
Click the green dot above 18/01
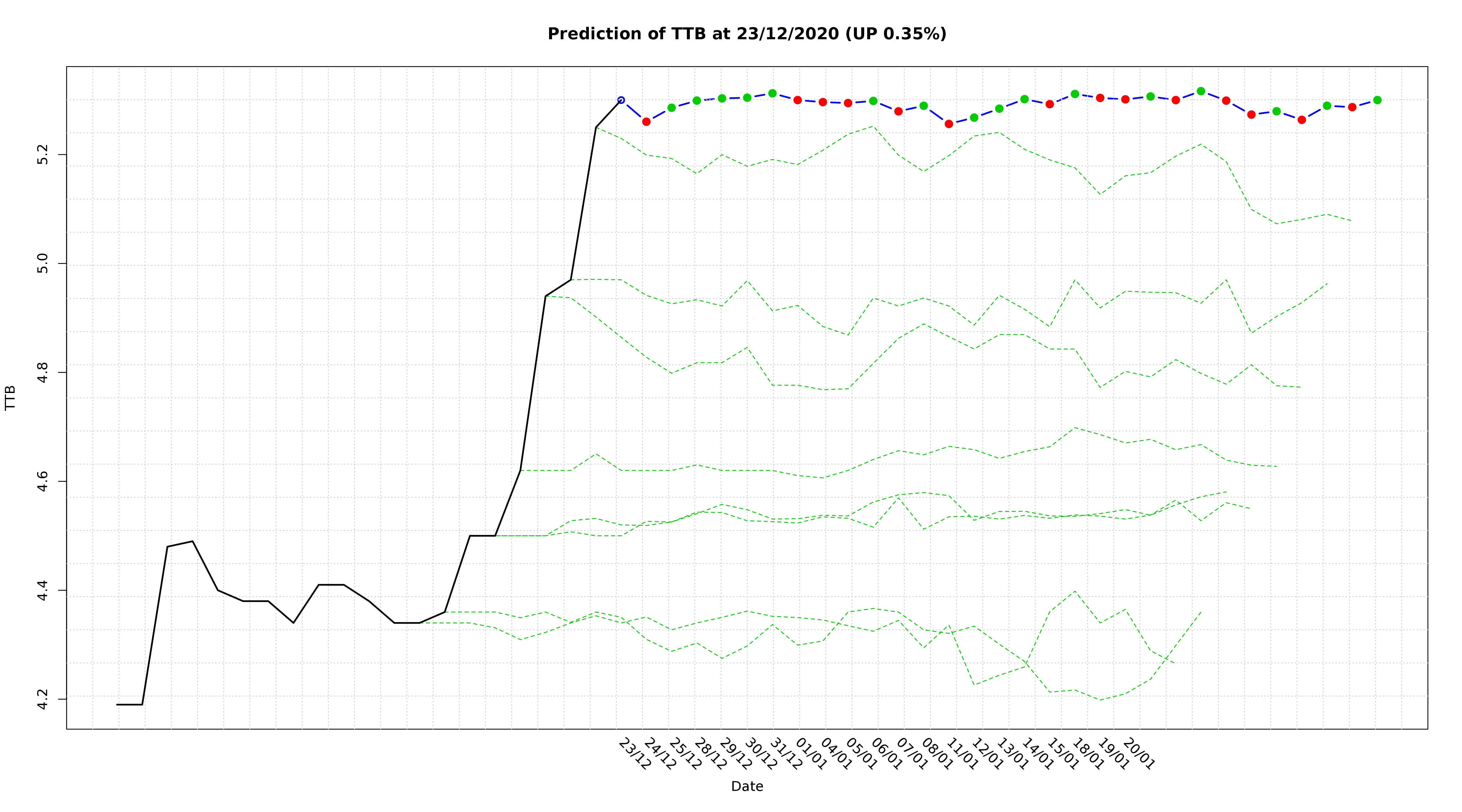coord(1075,94)
